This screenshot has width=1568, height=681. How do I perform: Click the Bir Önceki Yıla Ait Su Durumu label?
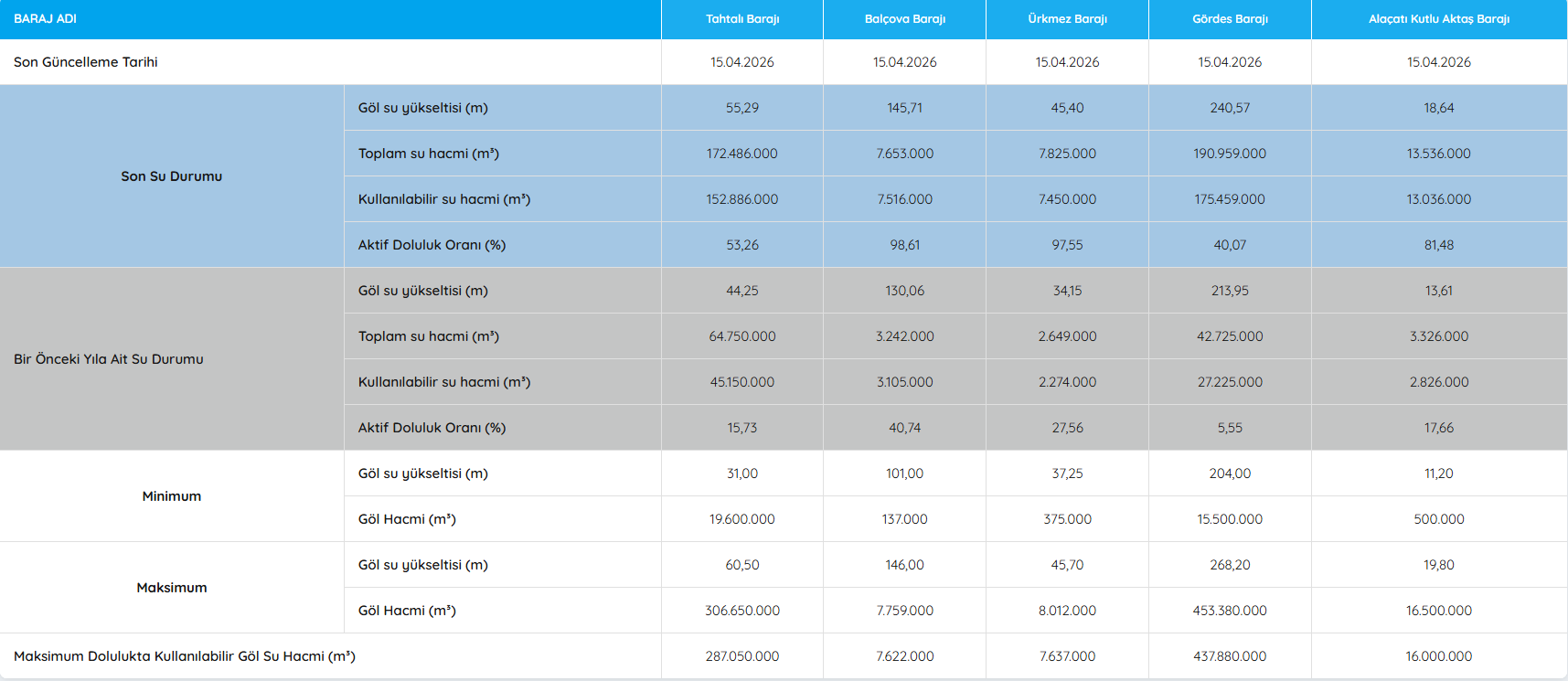(109, 359)
